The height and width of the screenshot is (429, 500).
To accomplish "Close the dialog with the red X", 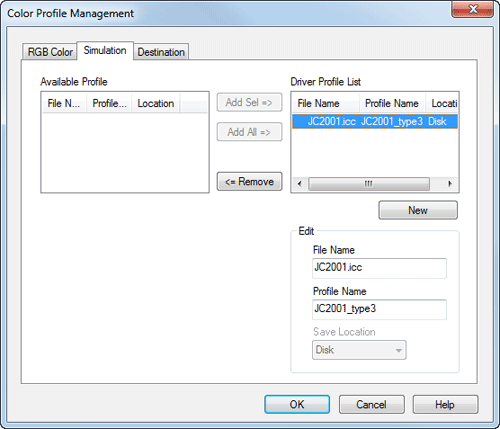I will coord(472,9).
